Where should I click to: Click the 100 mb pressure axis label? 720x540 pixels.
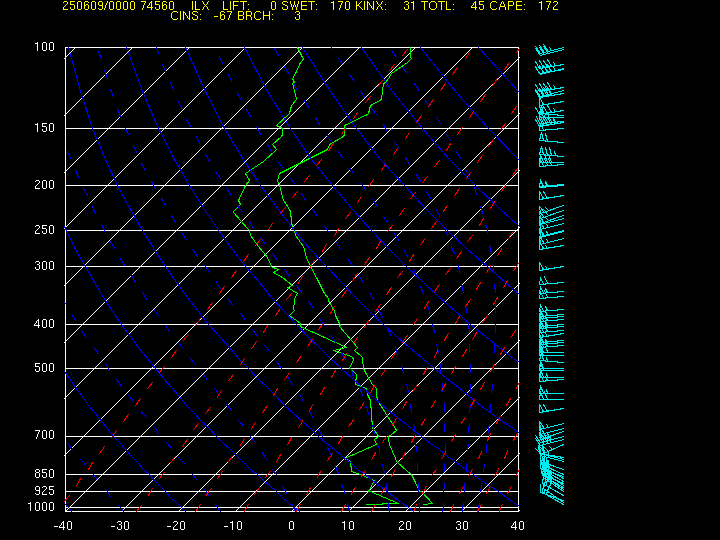[45, 47]
